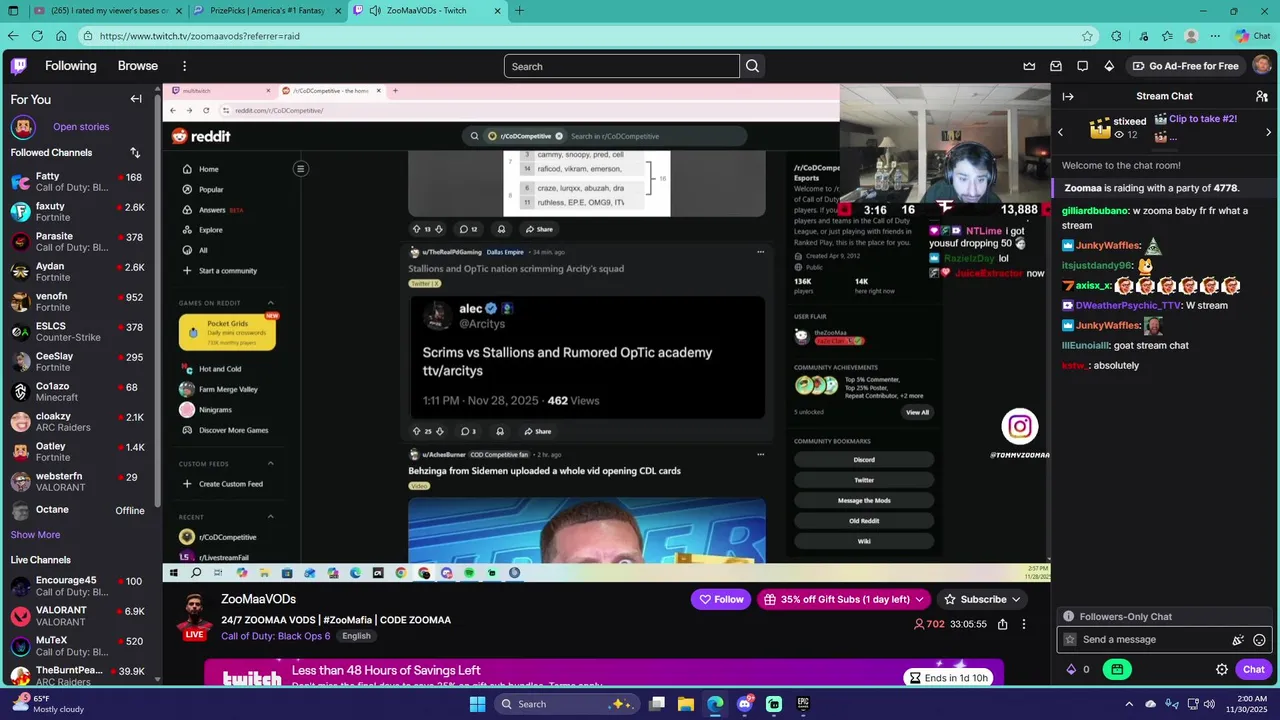Open the chat community users icon

(x=1262, y=96)
